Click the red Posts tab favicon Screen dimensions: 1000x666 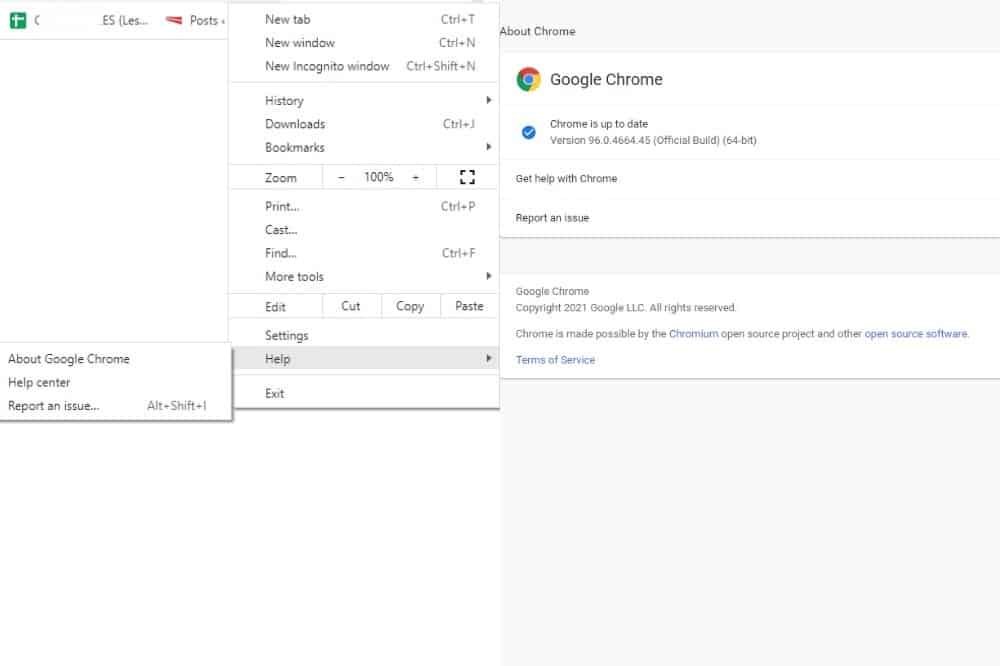173,20
